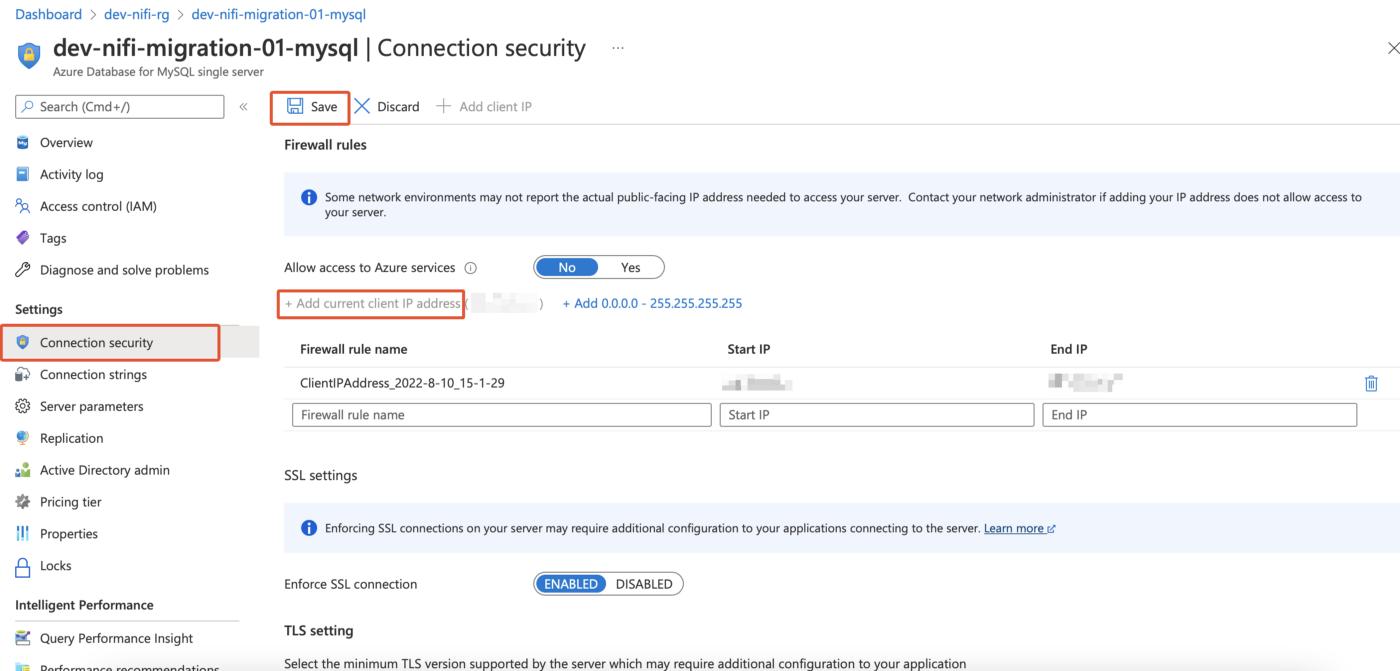Click the Tags icon in sidebar
Viewport: 1400px width, 671px height.
point(23,238)
